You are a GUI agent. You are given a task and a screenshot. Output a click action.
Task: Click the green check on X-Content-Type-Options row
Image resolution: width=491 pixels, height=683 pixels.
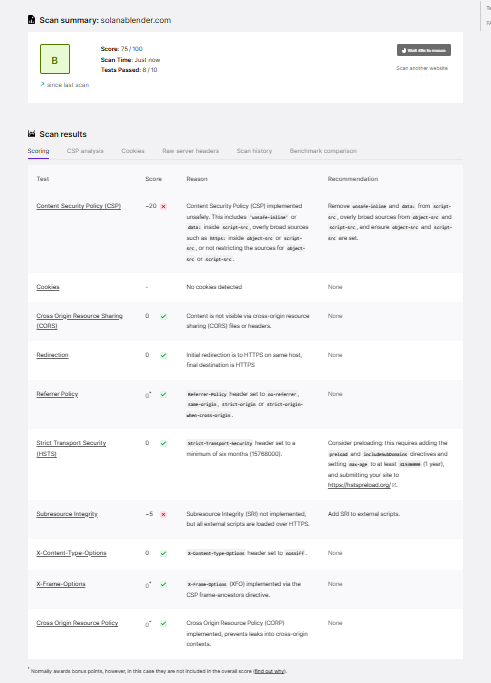(163, 553)
